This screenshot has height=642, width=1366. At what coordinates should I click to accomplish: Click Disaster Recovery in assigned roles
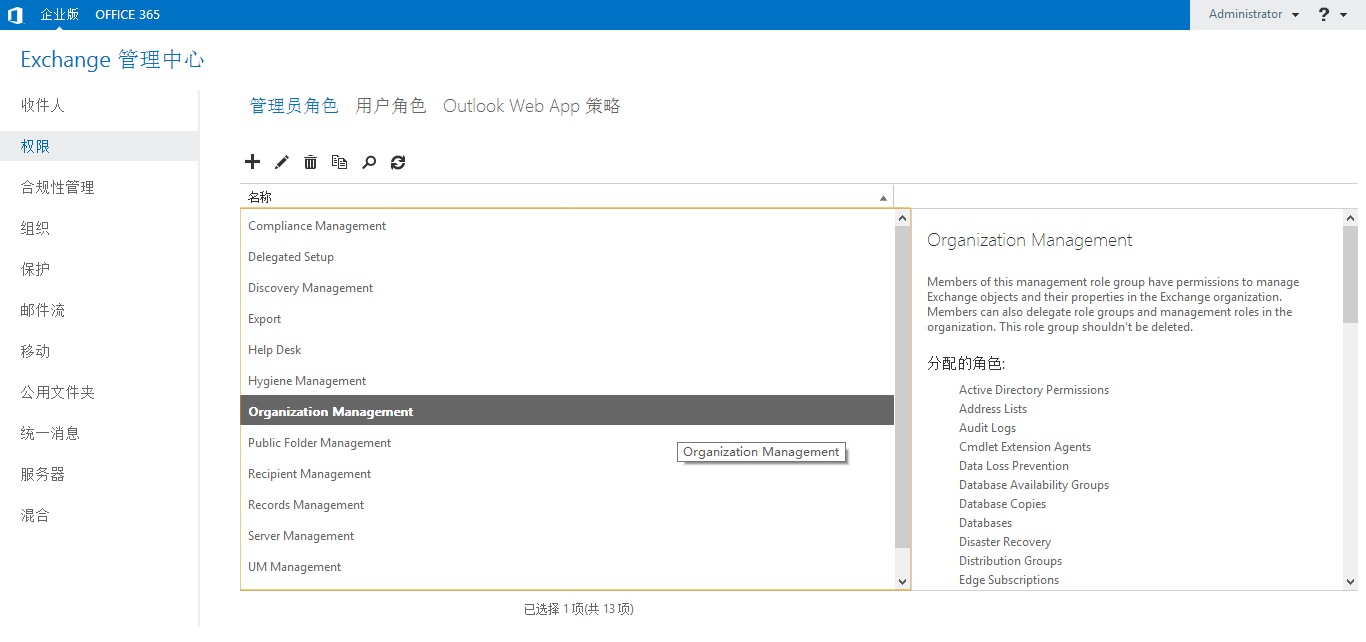[1005, 542]
